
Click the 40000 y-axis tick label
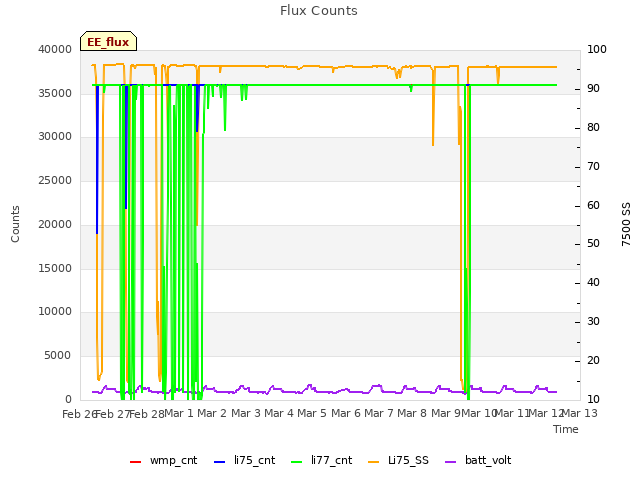pos(55,49)
